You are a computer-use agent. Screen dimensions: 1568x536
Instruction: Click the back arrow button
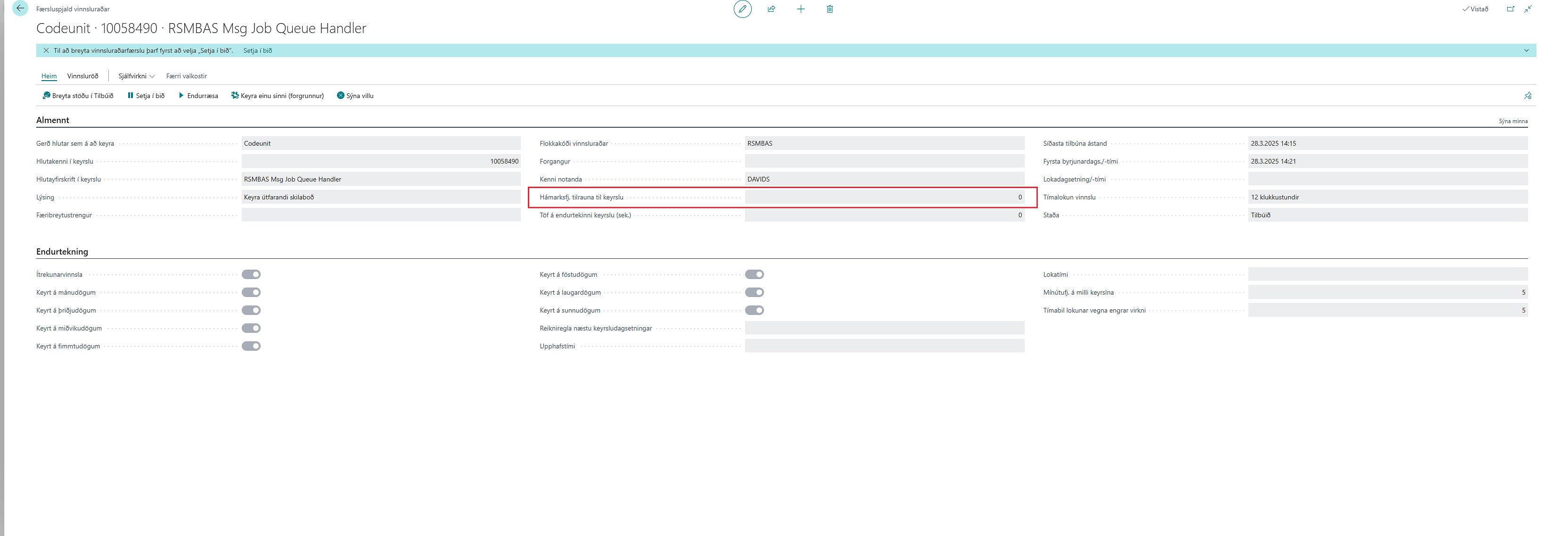point(20,8)
